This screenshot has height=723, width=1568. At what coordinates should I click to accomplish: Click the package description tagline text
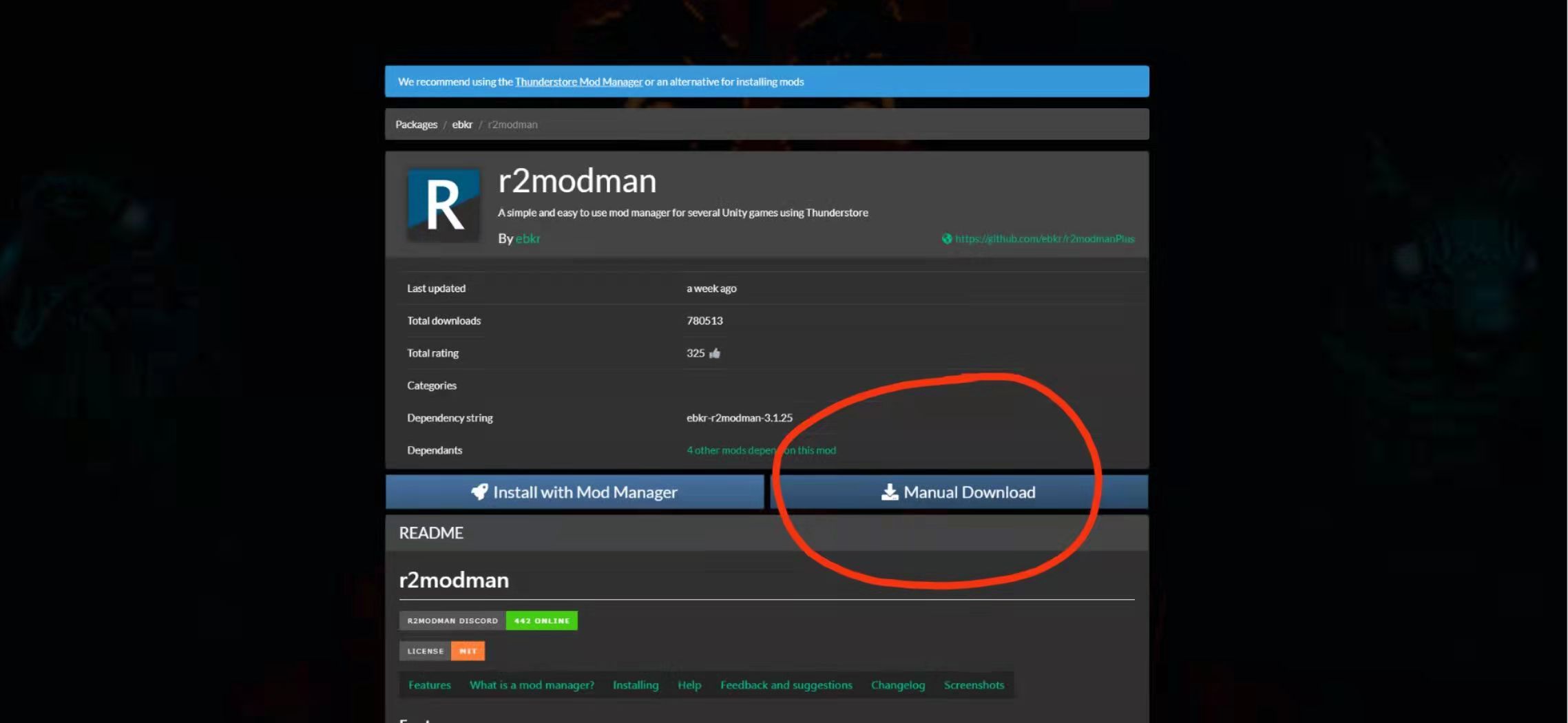coord(683,213)
